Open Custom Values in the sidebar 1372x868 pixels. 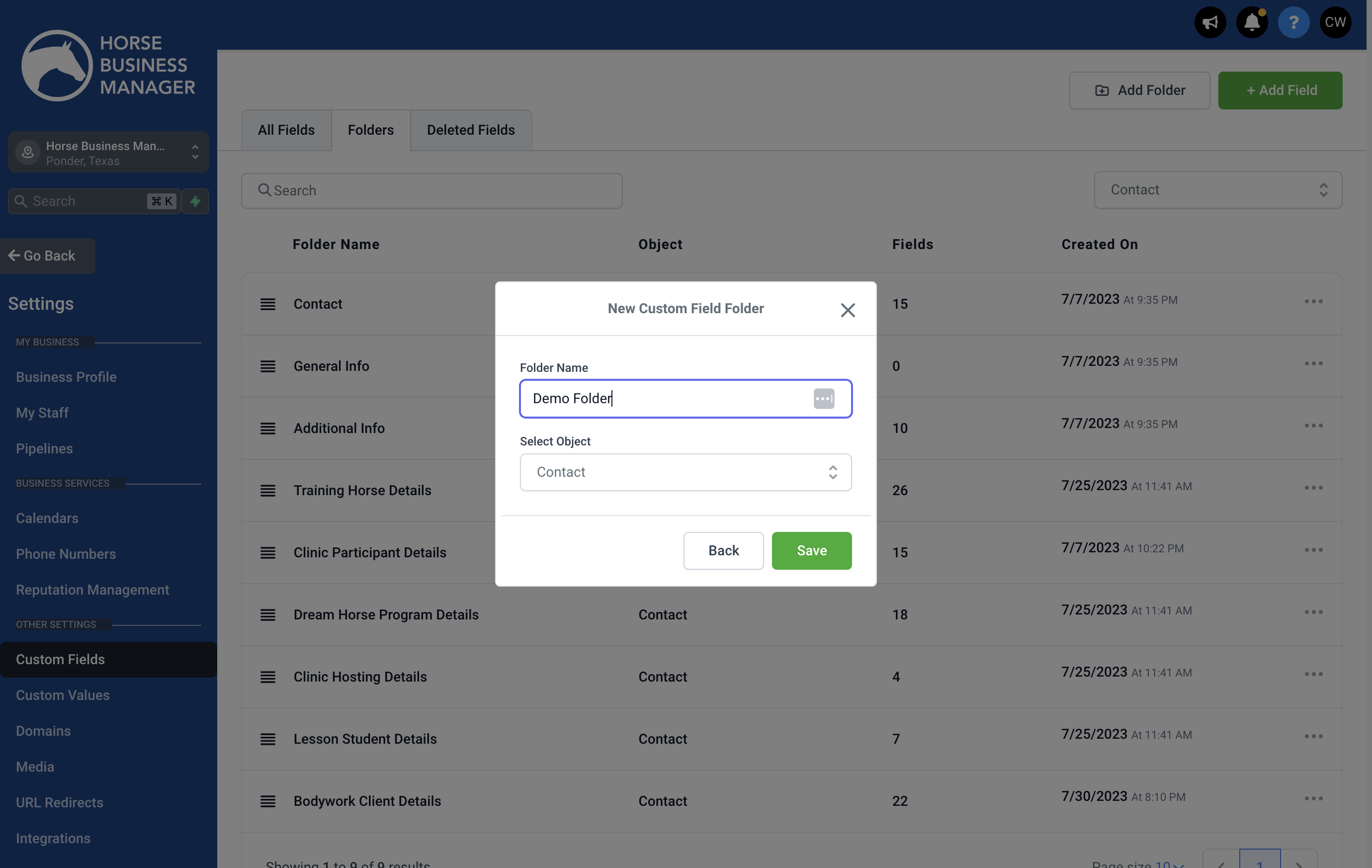tap(63, 695)
